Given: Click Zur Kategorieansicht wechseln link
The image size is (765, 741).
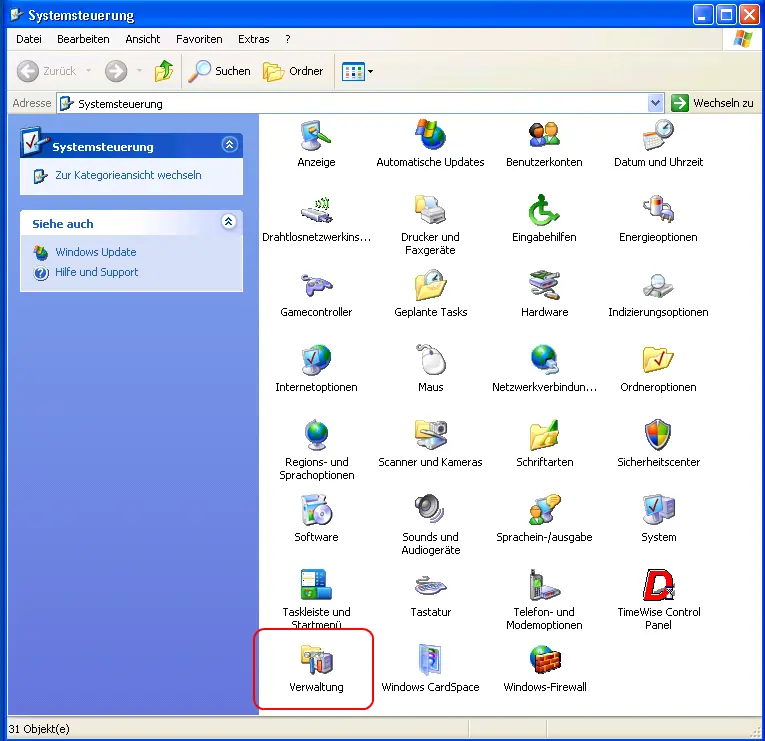Looking at the screenshot, I should click(128, 175).
